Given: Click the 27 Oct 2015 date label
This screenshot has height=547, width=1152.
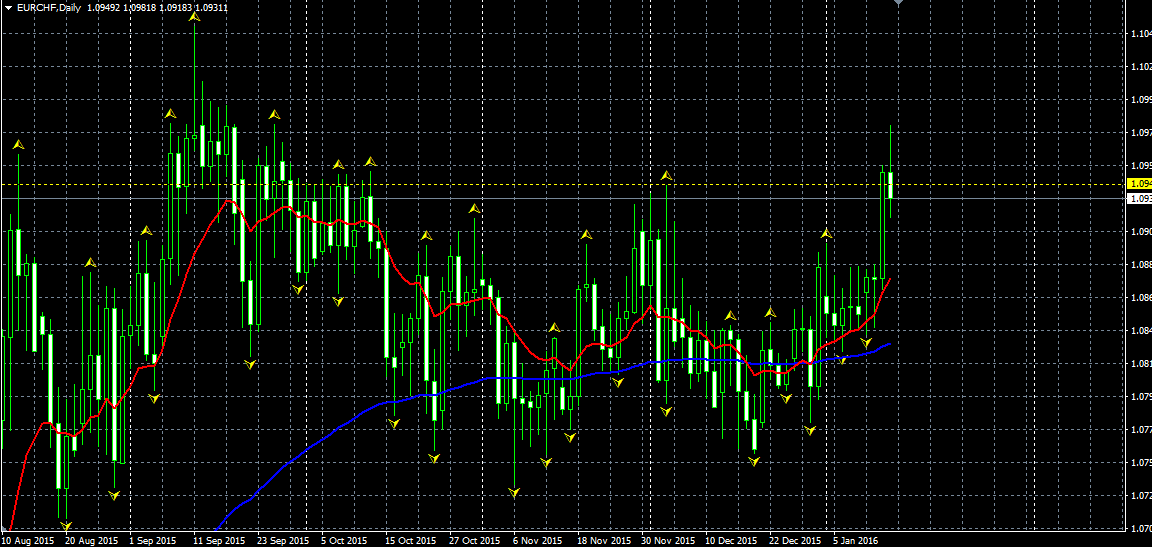Looking at the screenshot, I should (x=475, y=540).
